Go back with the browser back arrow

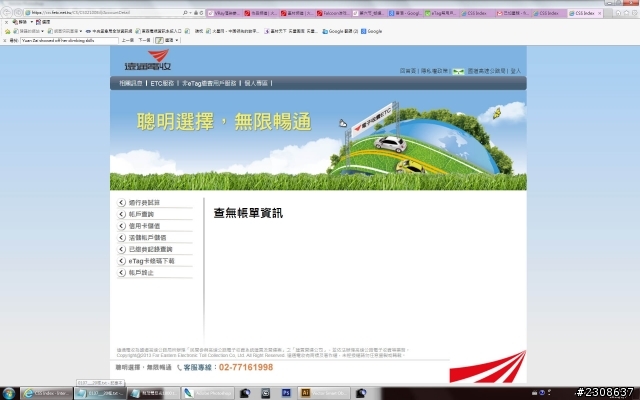click(7, 13)
